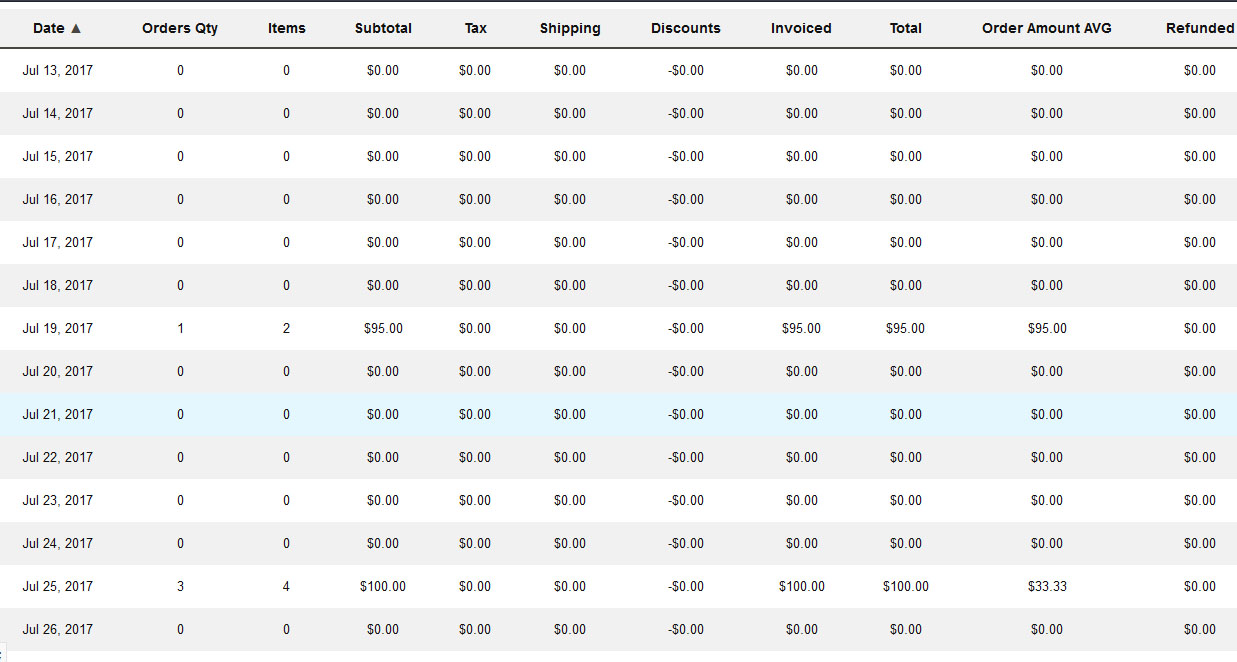The width and height of the screenshot is (1237, 662).
Task: Click the $100.00 Invoiced cell for Jul 25
Action: (x=801, y=586)
